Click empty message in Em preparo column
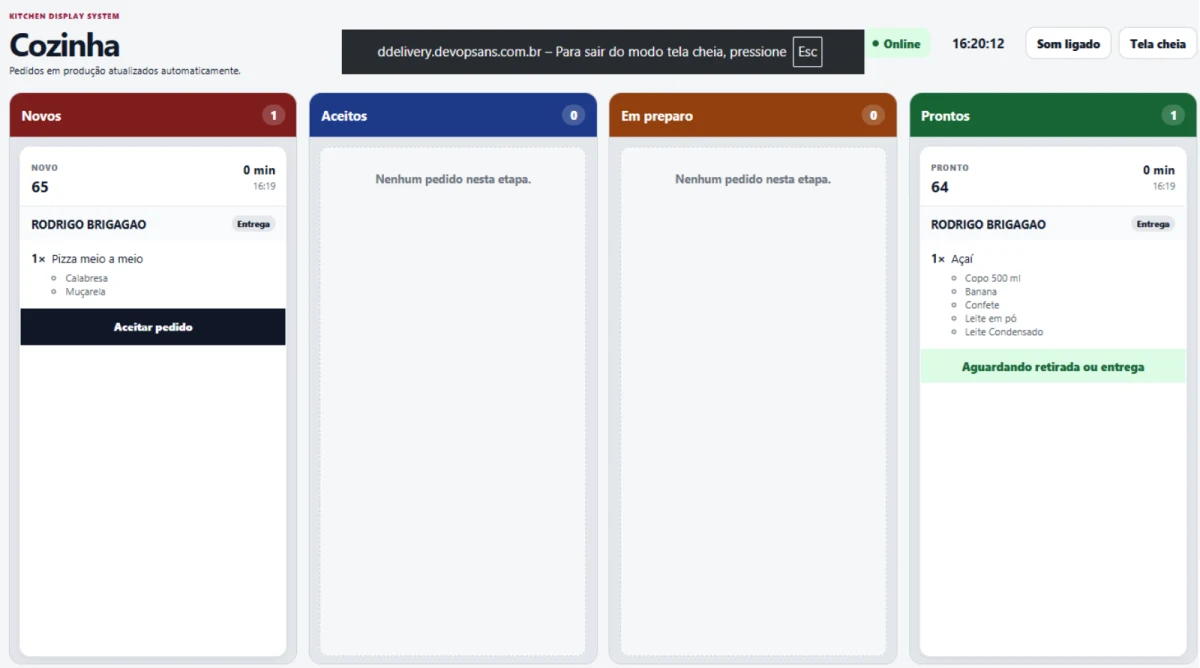1200x668 pixels. pyautogui.click(x=753, y=179)
